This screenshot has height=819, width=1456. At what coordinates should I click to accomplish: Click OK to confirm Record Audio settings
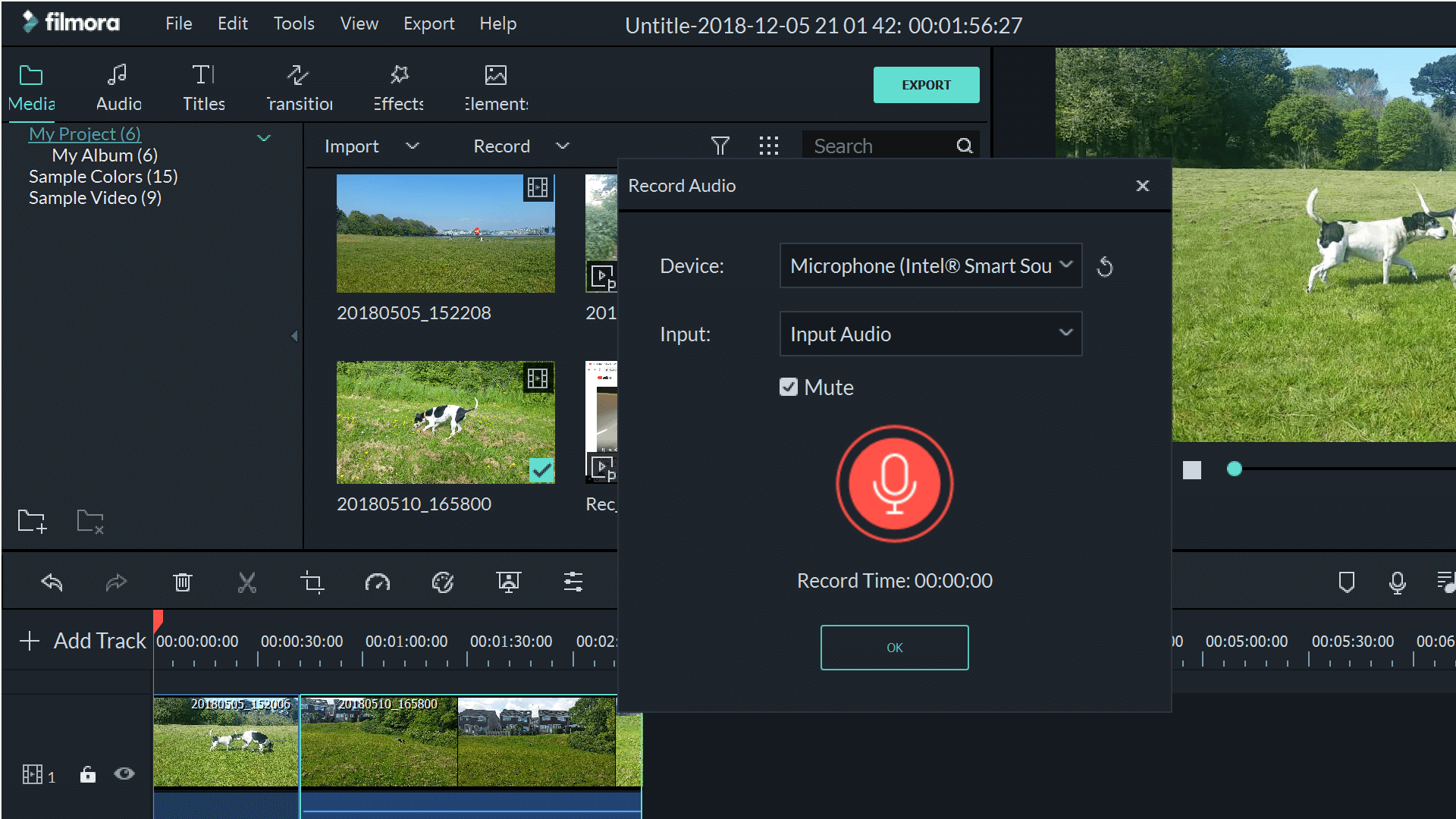point(893,645)
